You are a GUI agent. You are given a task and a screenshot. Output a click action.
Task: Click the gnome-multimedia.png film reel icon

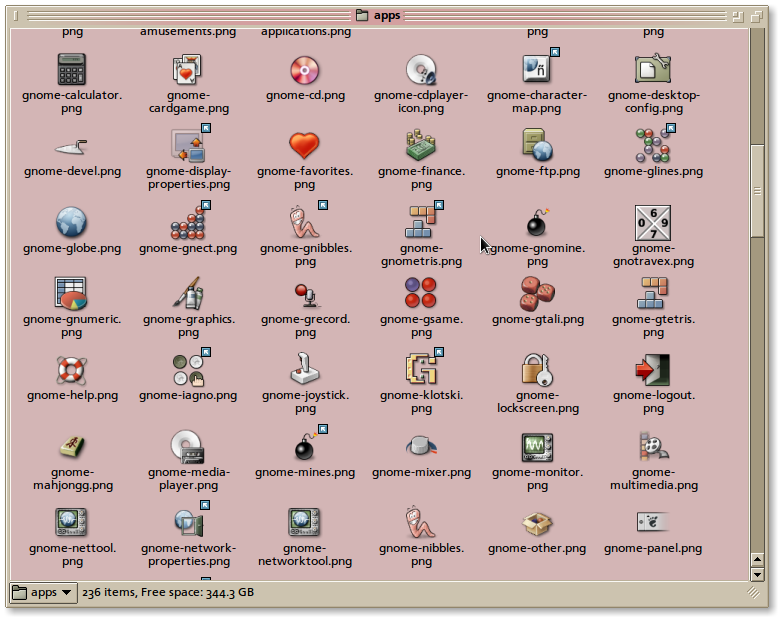653,446
